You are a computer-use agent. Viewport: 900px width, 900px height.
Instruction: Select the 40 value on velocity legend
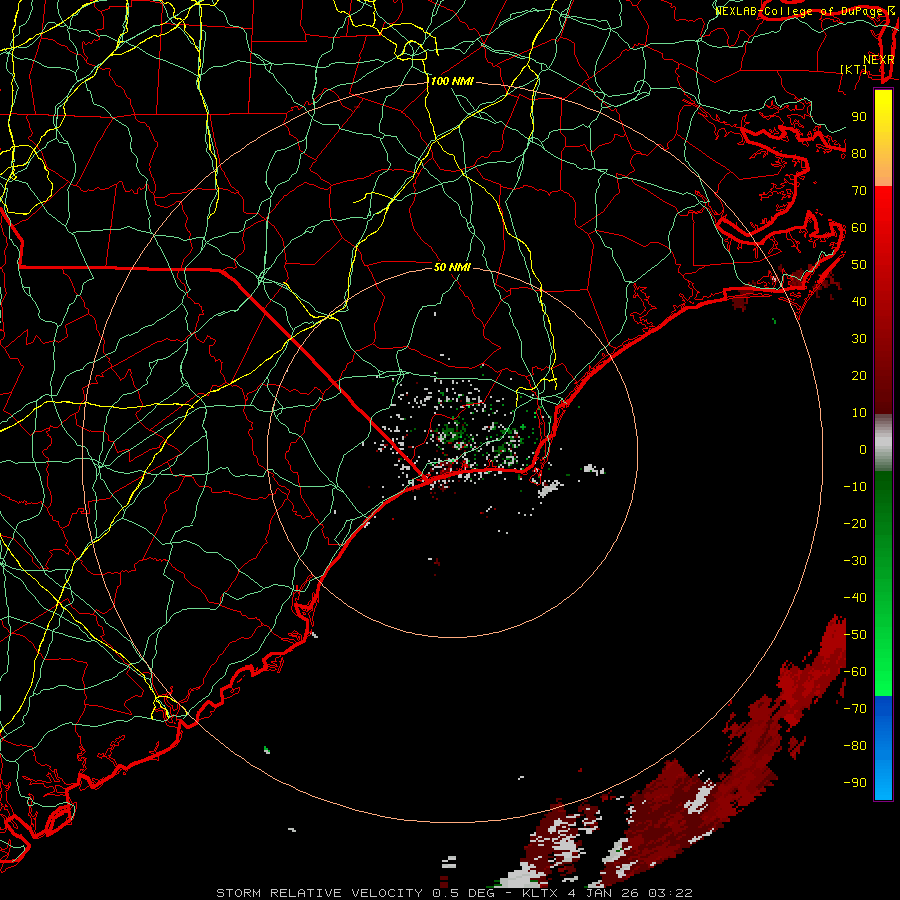pyautogui.click(x=859, y=302)
